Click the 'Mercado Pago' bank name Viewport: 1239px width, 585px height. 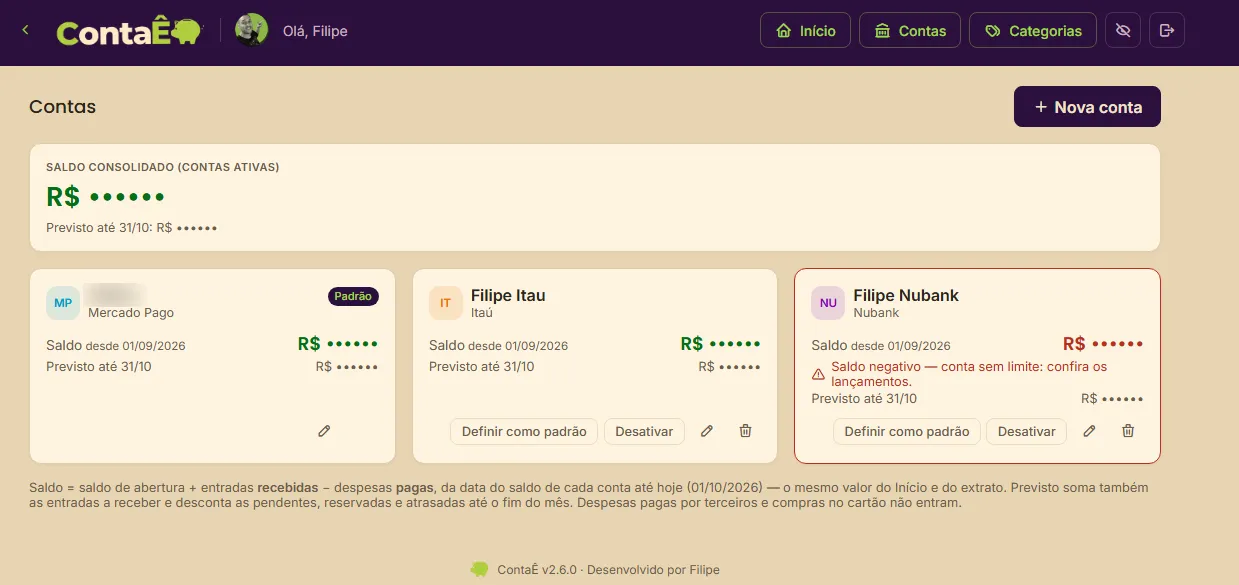click(x=131, y=313)
